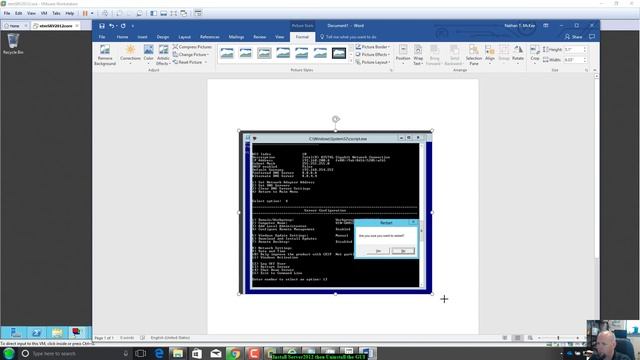Open the Position options
640x360 pixels.
click(403, 55)
